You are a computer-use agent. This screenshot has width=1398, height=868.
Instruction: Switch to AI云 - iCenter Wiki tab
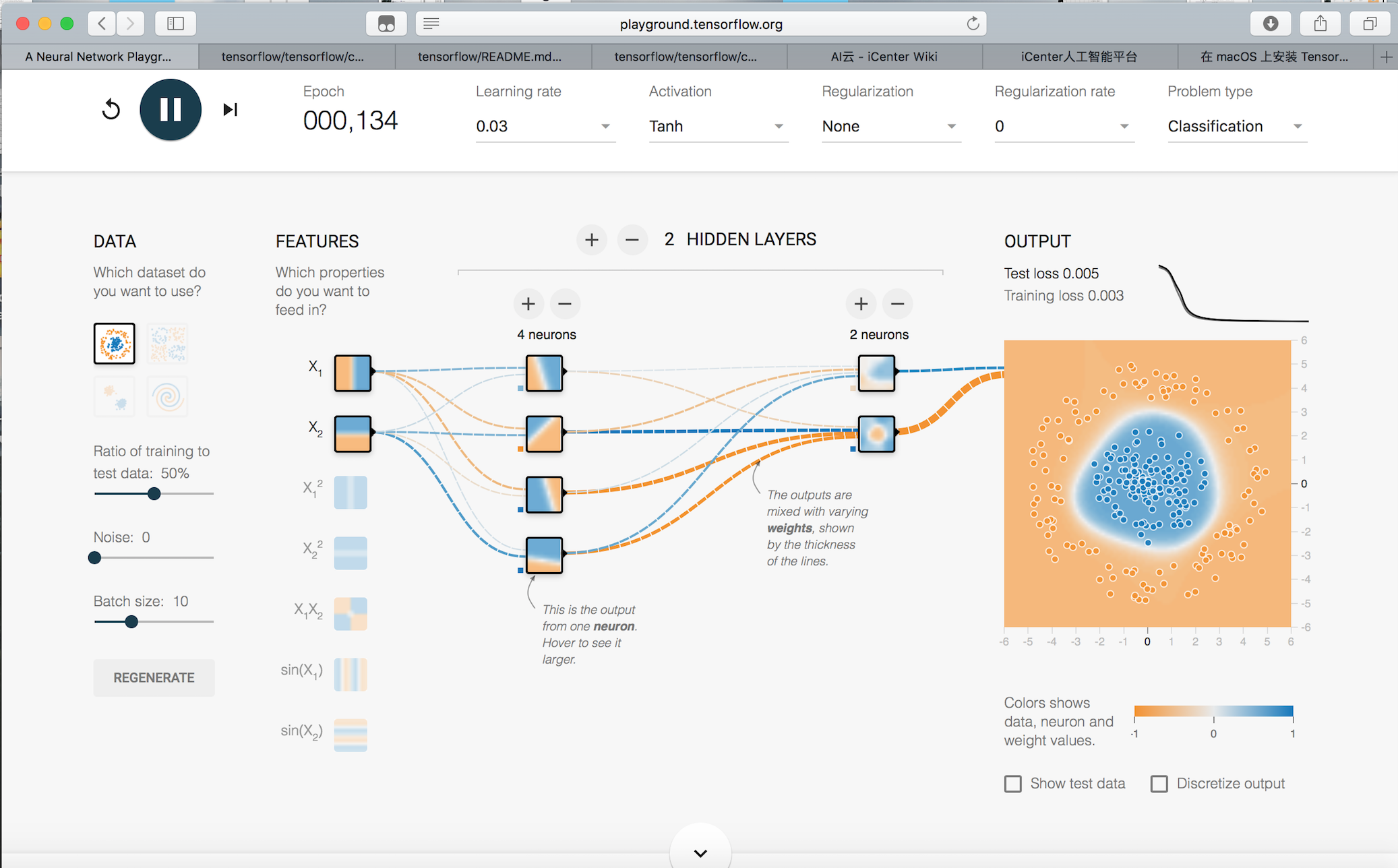[x=884, y=57]
